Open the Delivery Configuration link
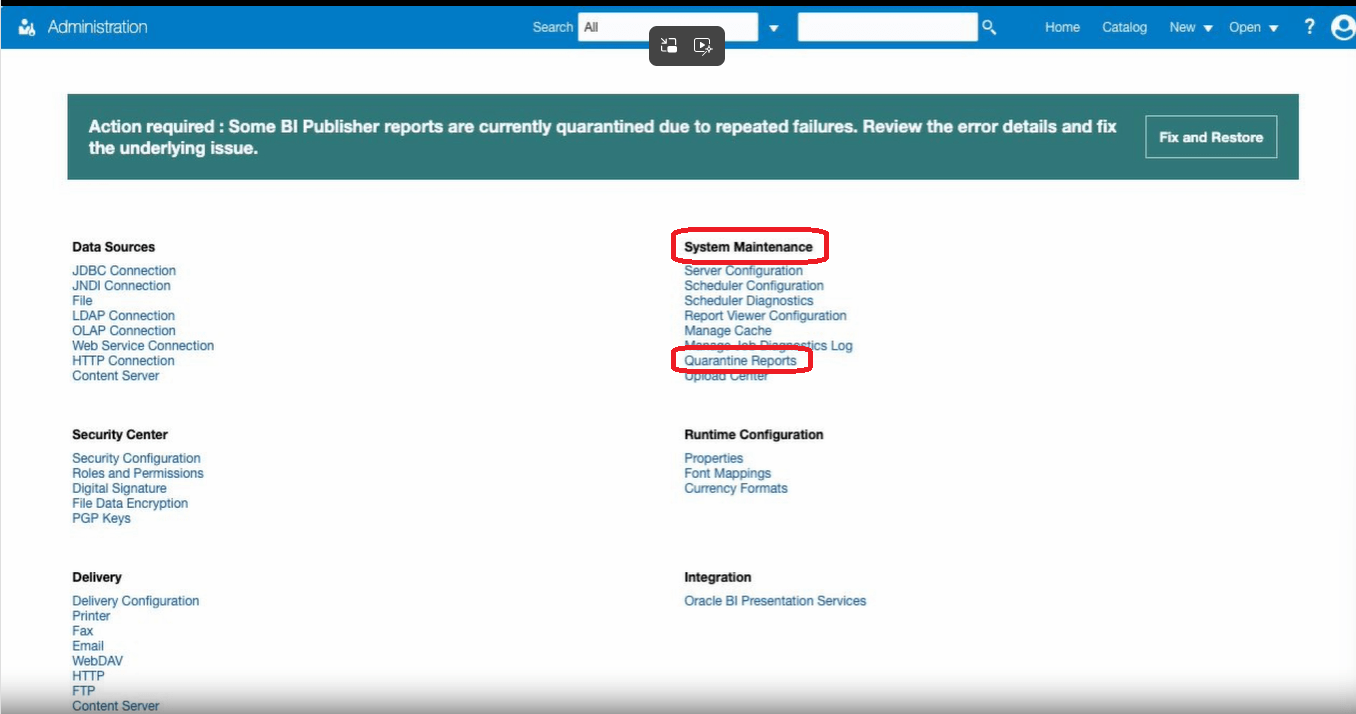The width and height of the screenshot is (1356, 714). (x=136, y=601)
